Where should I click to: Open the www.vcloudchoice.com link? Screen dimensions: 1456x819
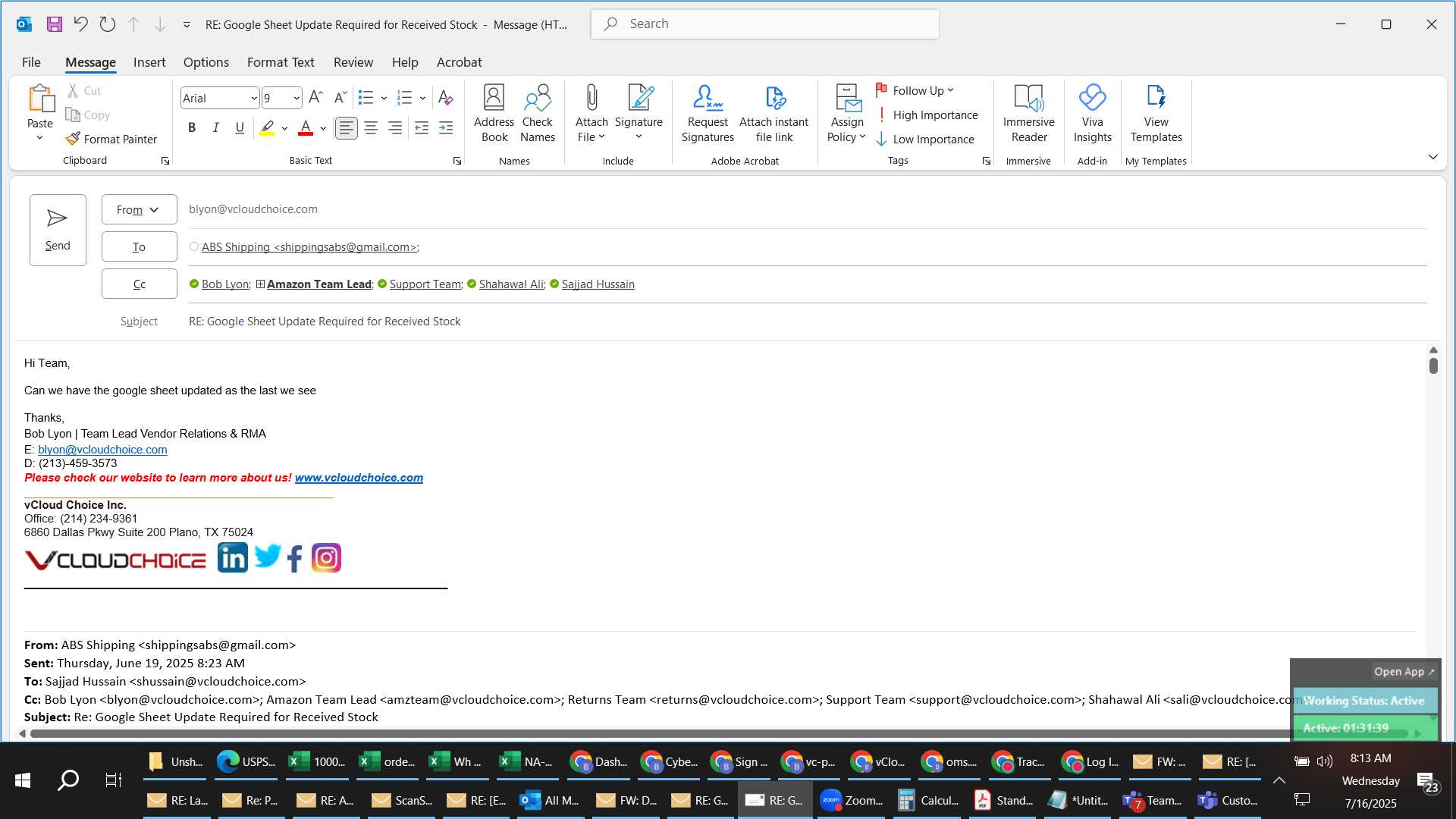(x=359, y=477)
